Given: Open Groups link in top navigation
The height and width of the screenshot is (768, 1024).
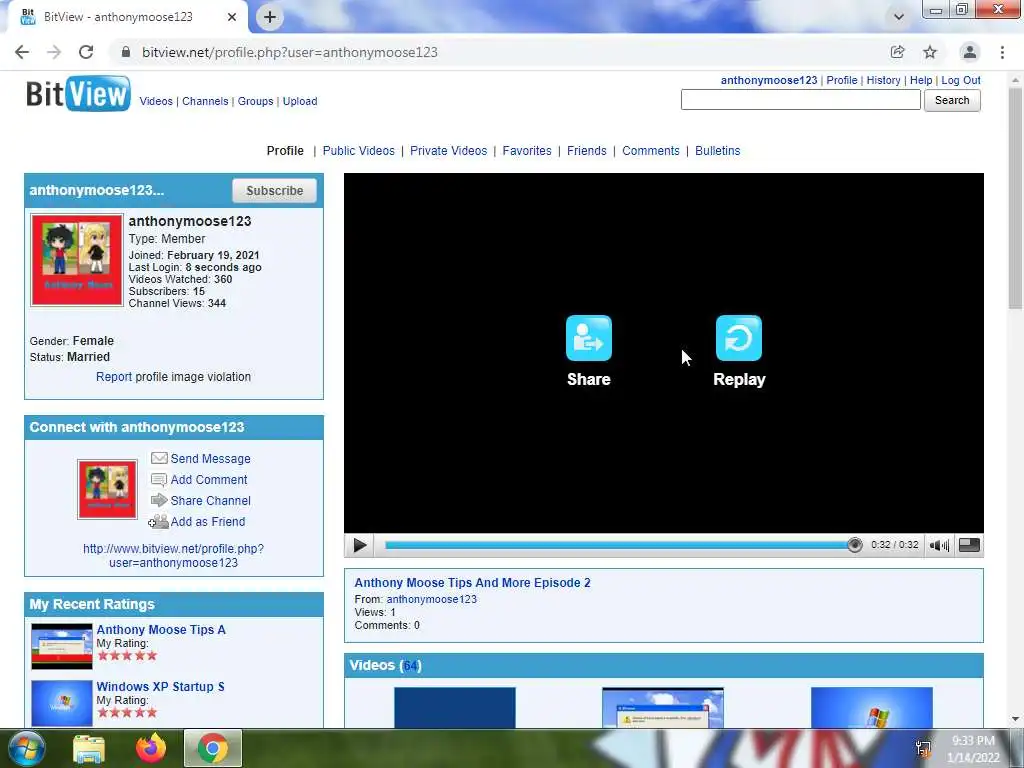Looking at the screenshot, I should [255, 101].
